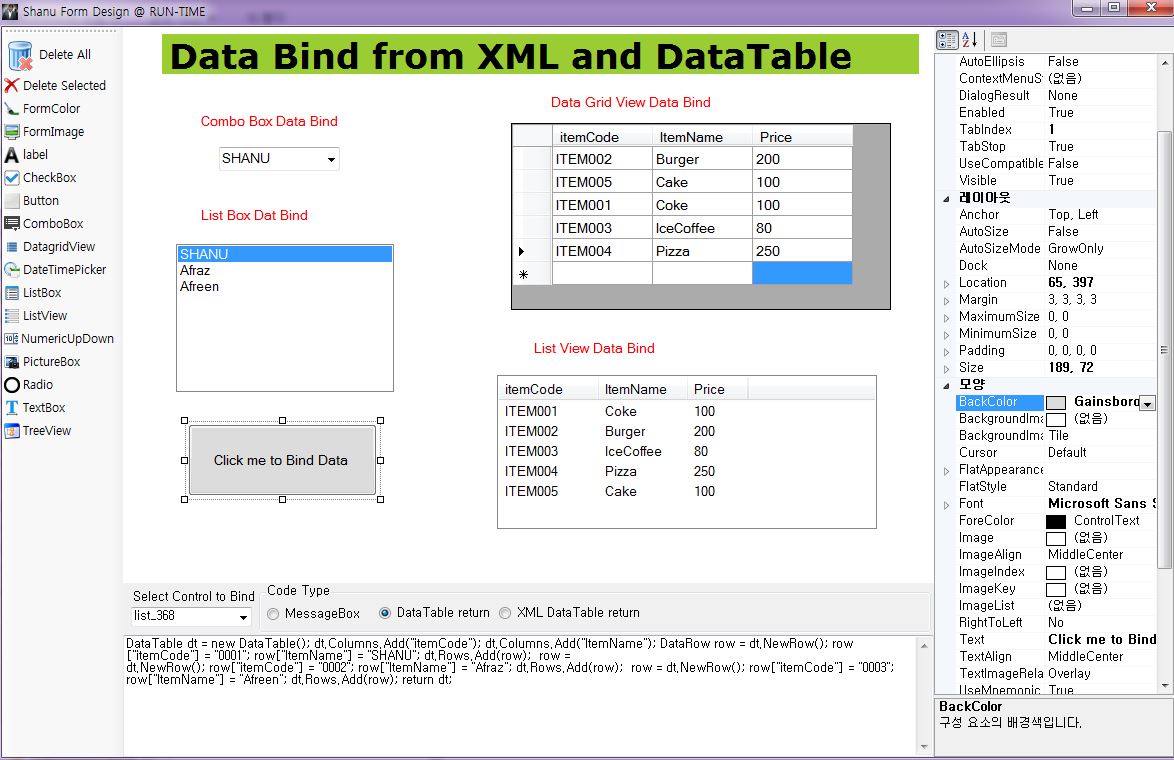Click the Delete Selected red X icon
The height and width of the screenshot is (760, 1174).
(11, 85)
